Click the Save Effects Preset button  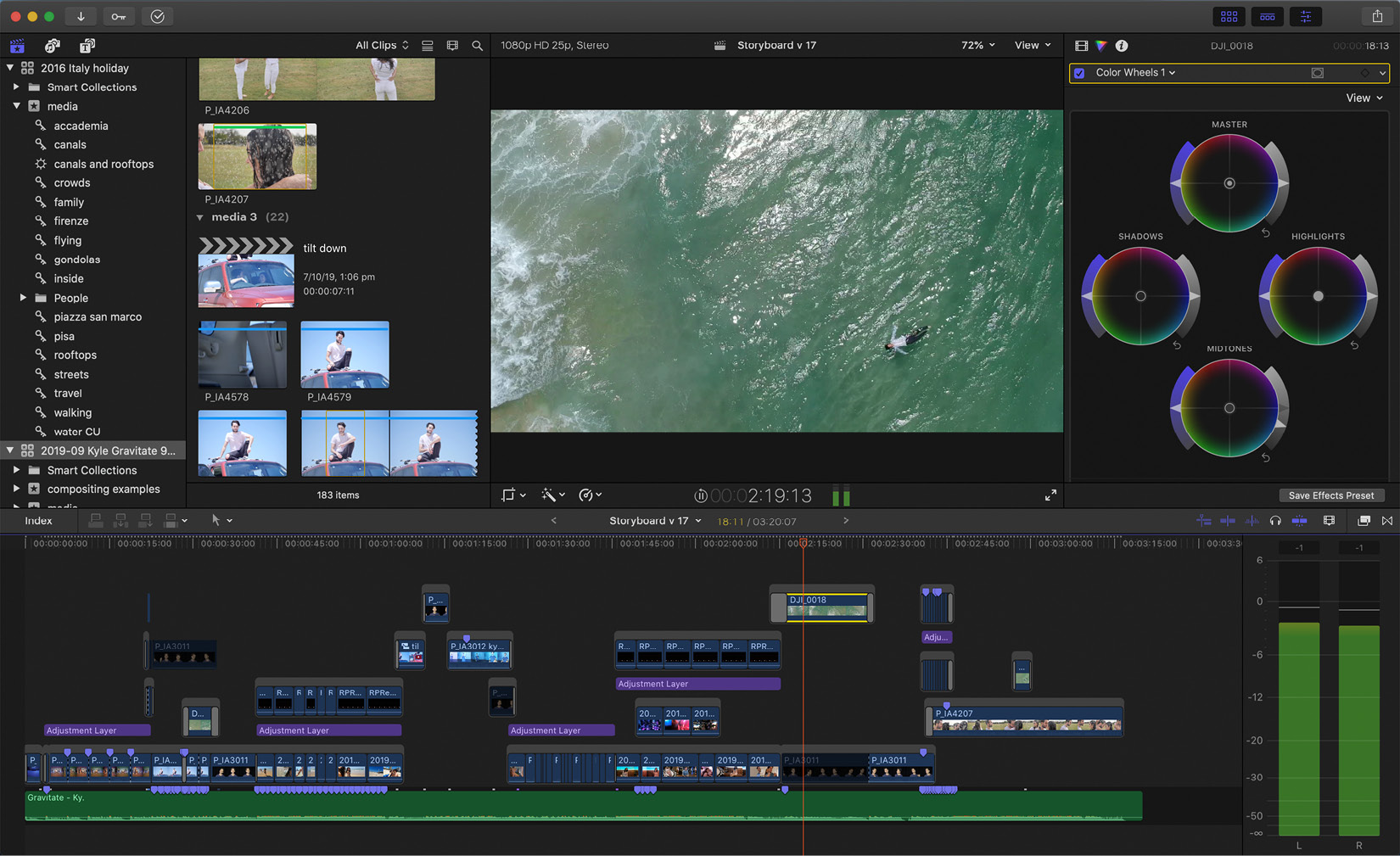click(1330, 495)
